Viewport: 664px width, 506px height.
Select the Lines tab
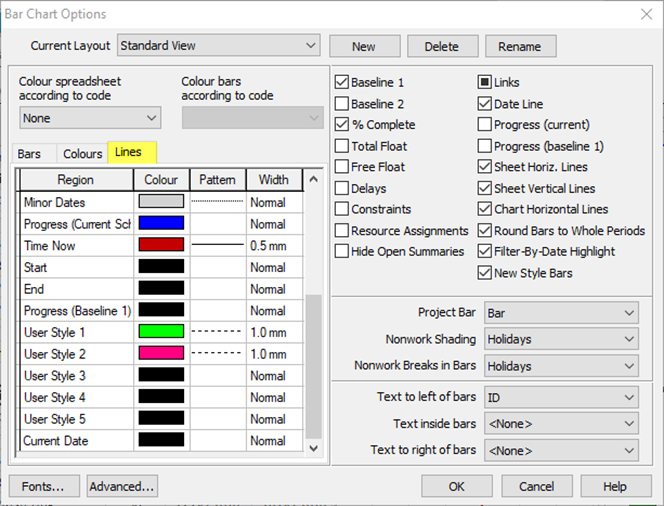point(132,152)
